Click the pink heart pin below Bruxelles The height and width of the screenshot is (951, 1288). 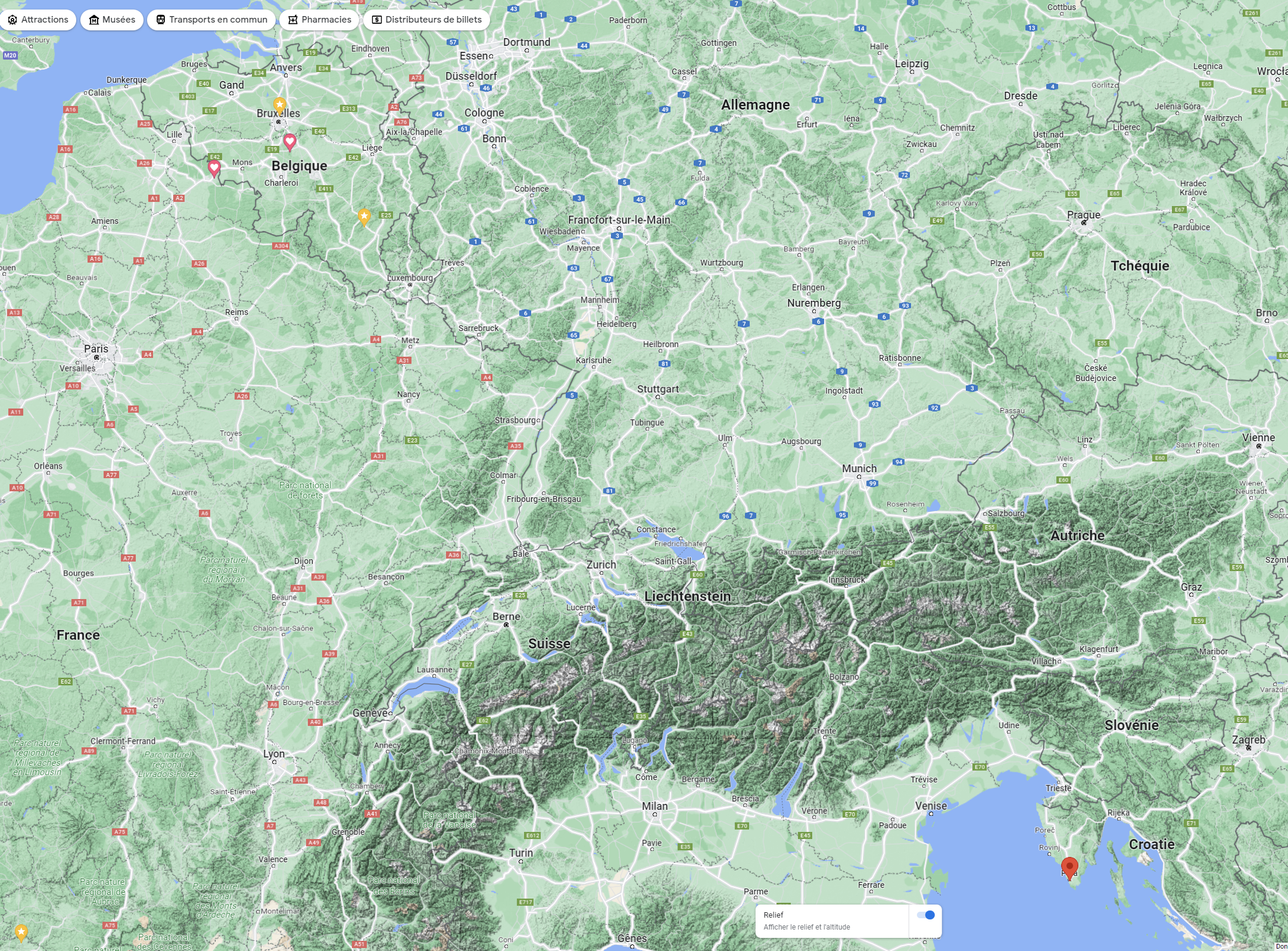pyautogui.click(x=289, y=141)
